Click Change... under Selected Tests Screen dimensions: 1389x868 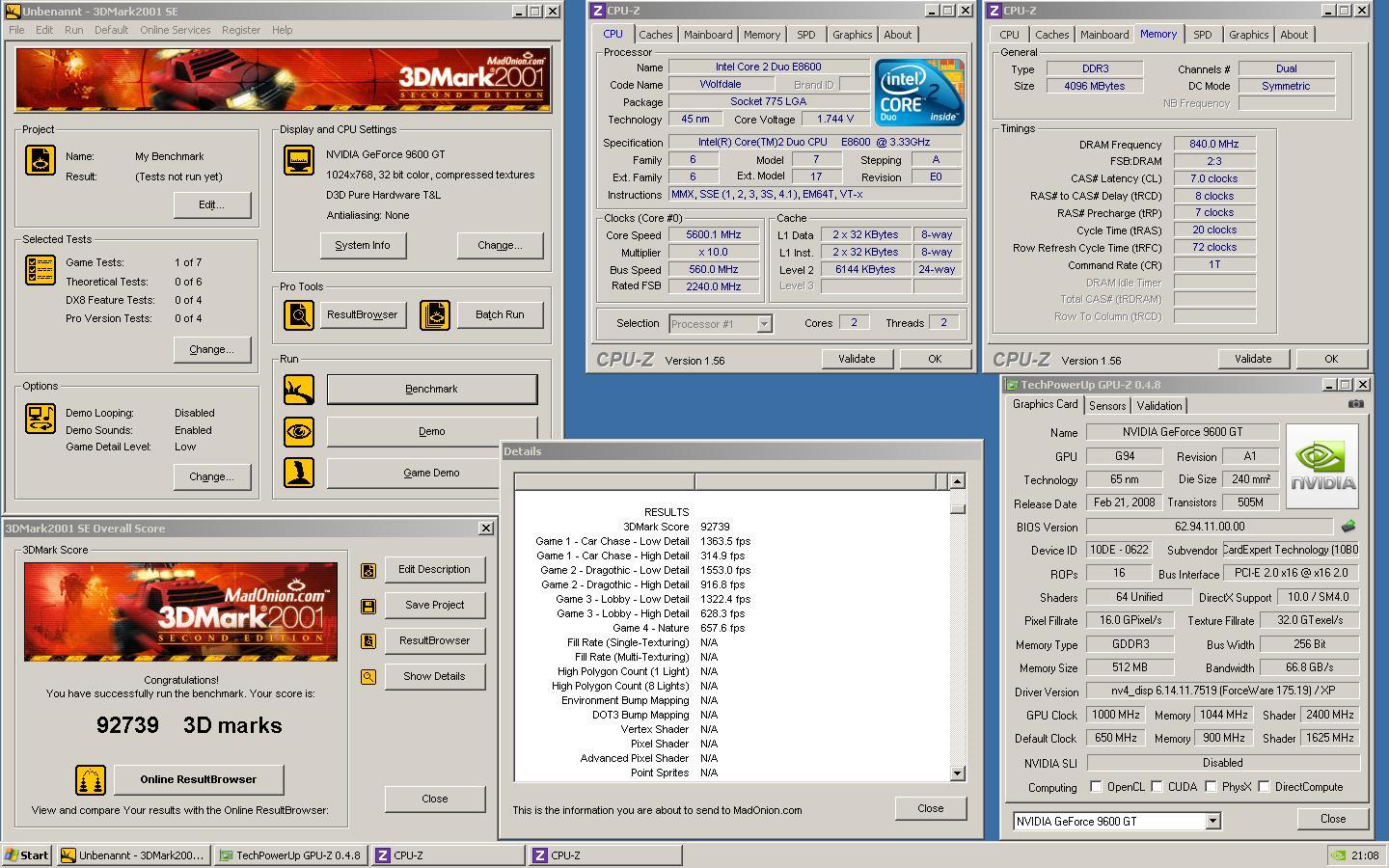coord(211,349)
